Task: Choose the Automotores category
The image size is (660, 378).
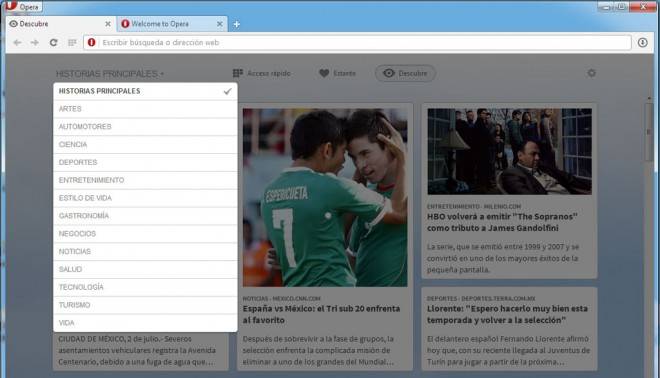Action: [145, 127]
